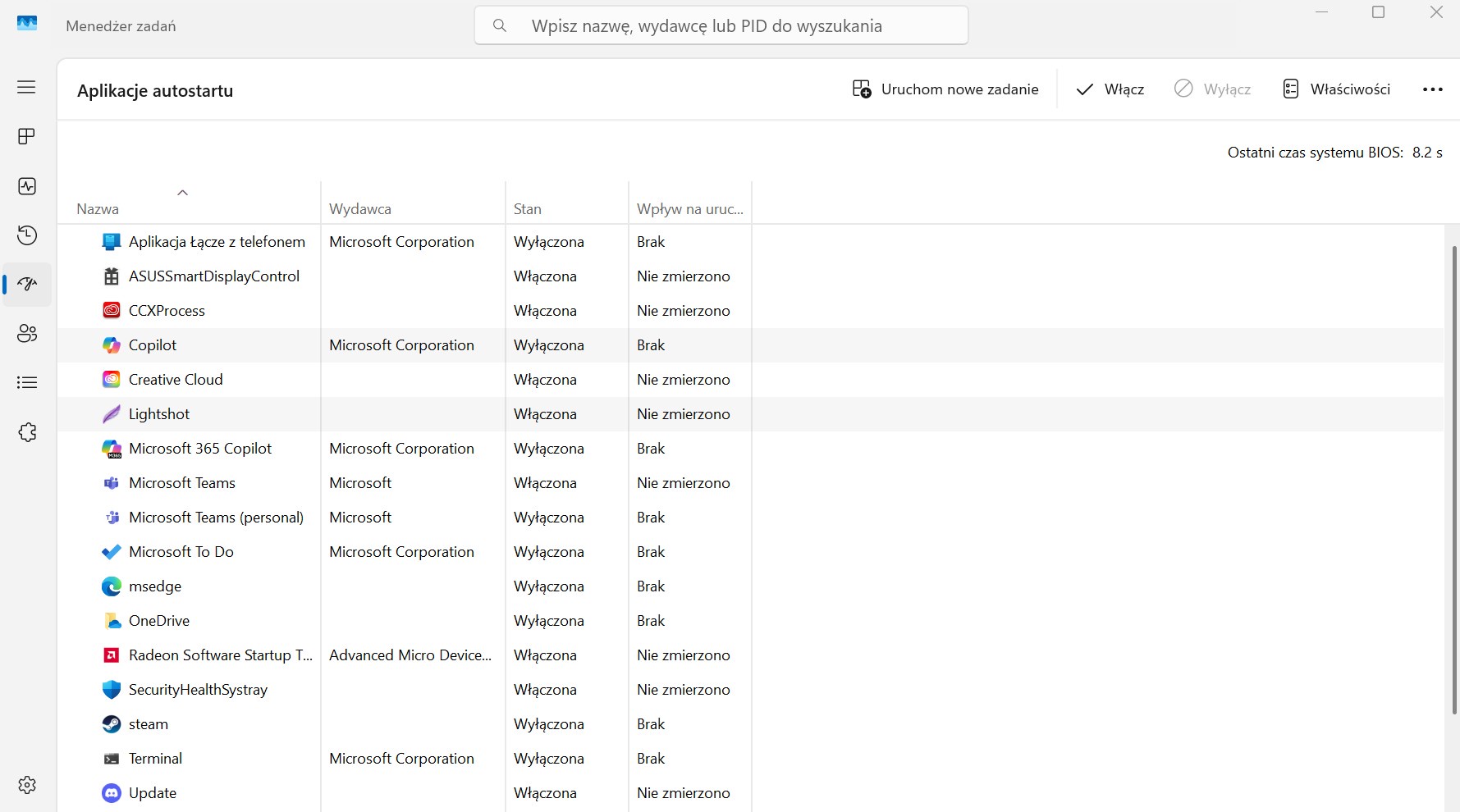Disable startup app with Wyłącz

[x=1213, y=89]
